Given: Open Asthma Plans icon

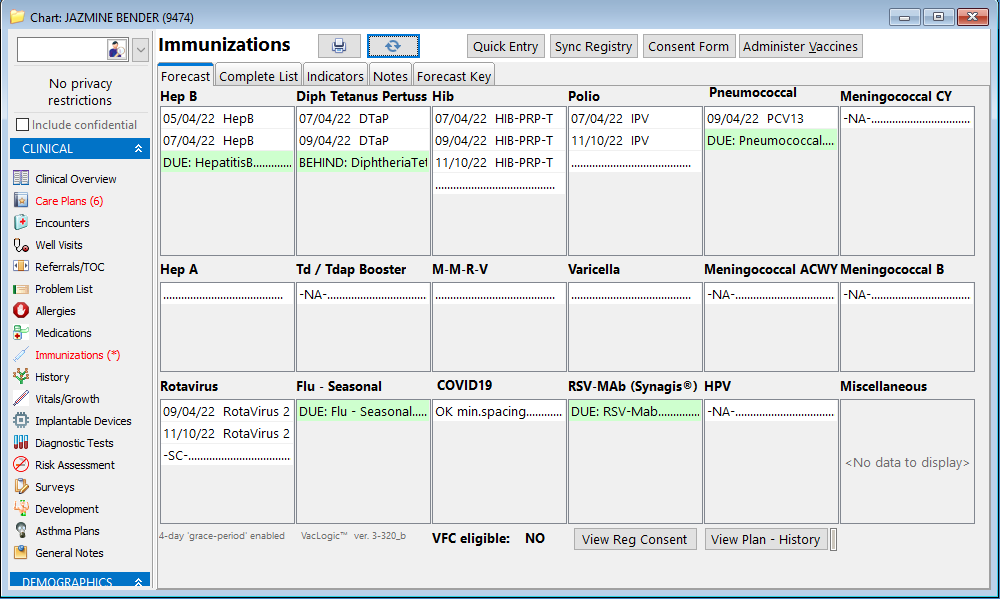Looking at the screenshot, I should coord(21,531).
